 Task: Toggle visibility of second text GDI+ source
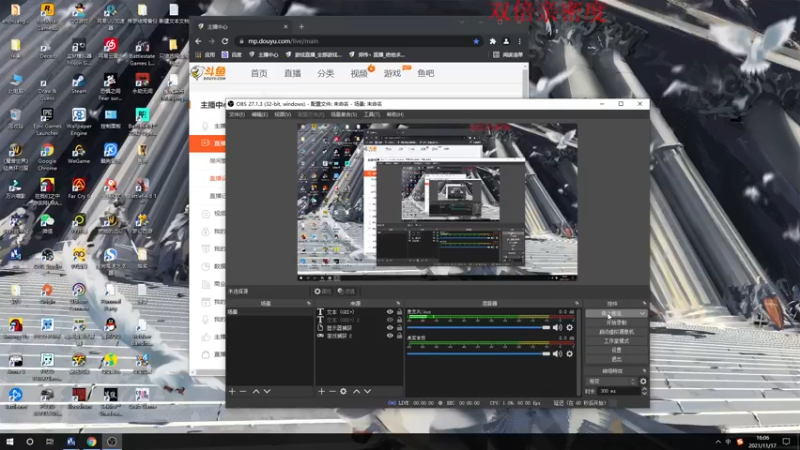tap(390, 320)
